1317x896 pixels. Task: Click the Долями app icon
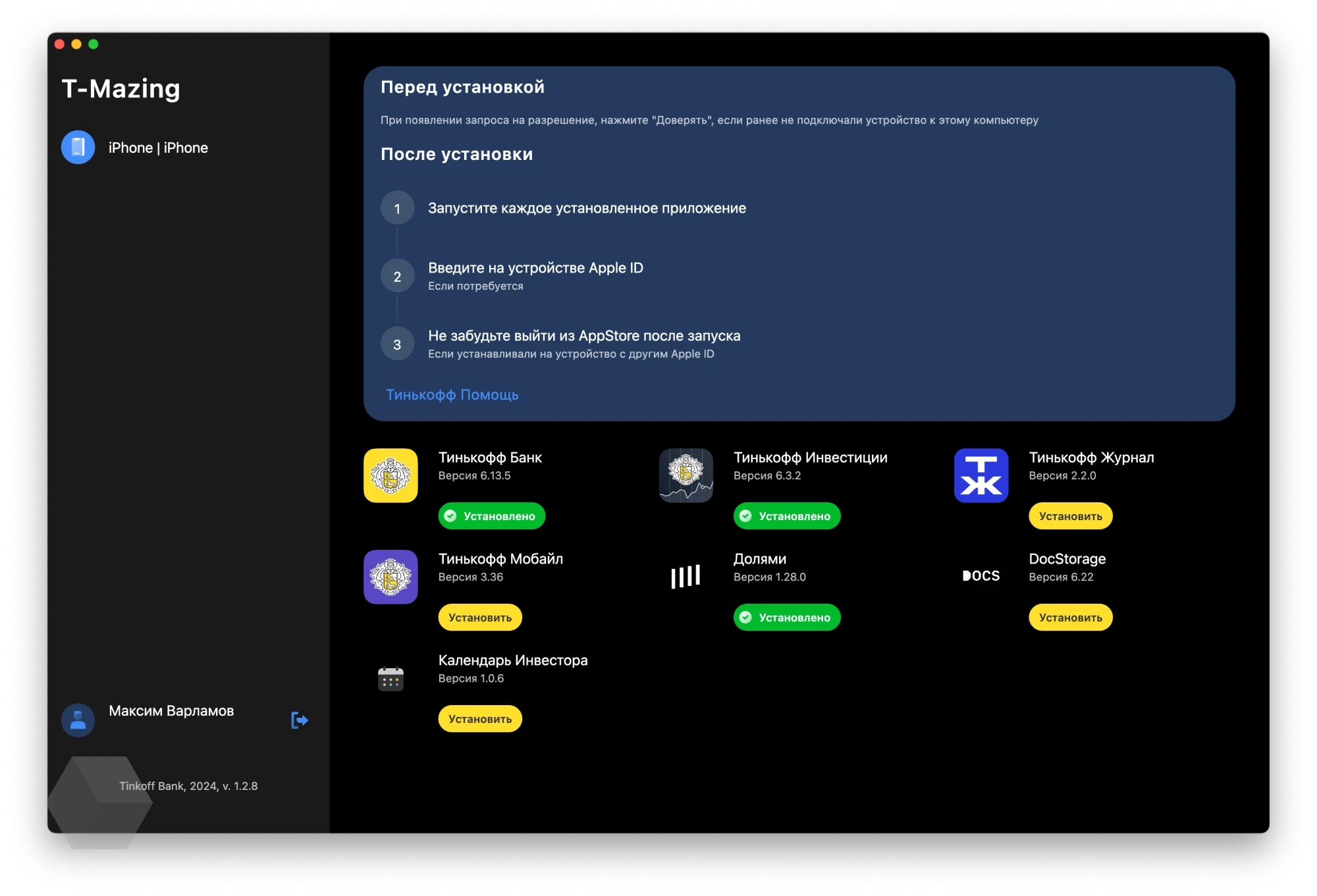(685, 577)
